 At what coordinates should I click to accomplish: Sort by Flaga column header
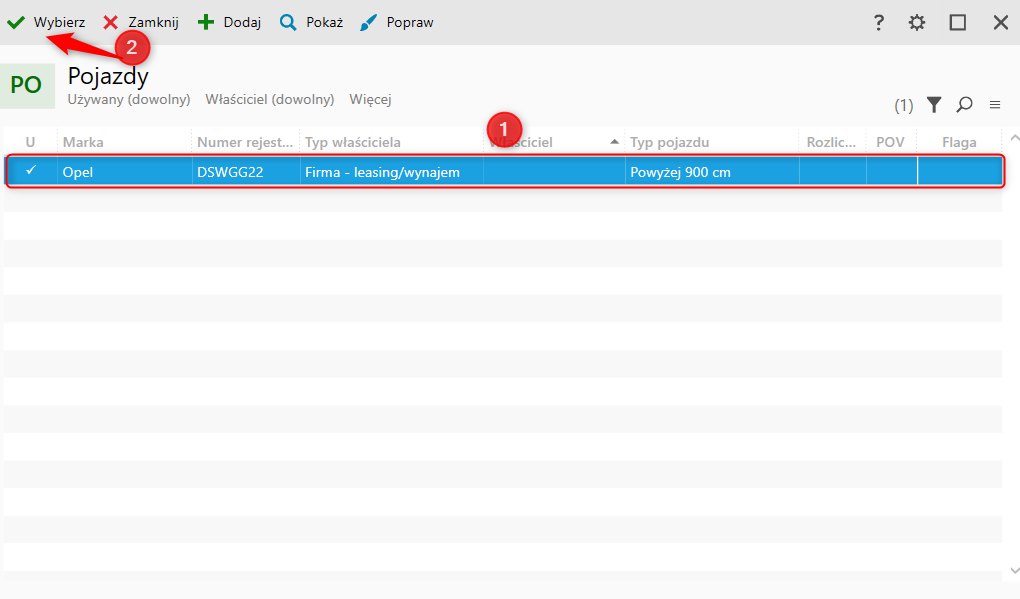[x=959, y=142]
